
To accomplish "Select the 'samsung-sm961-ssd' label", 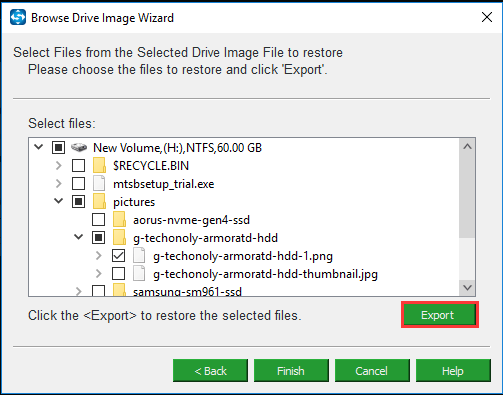I will [x=187, y=291].
